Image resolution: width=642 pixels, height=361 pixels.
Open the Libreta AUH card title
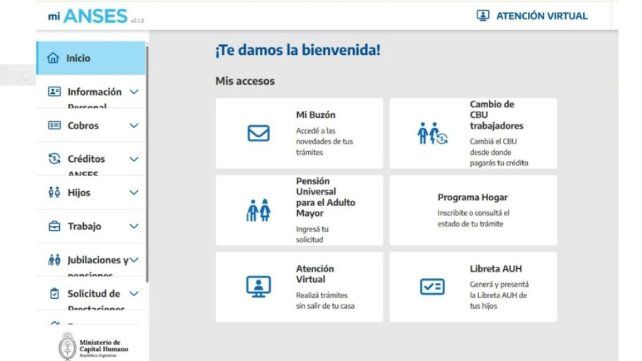(496, 269)
